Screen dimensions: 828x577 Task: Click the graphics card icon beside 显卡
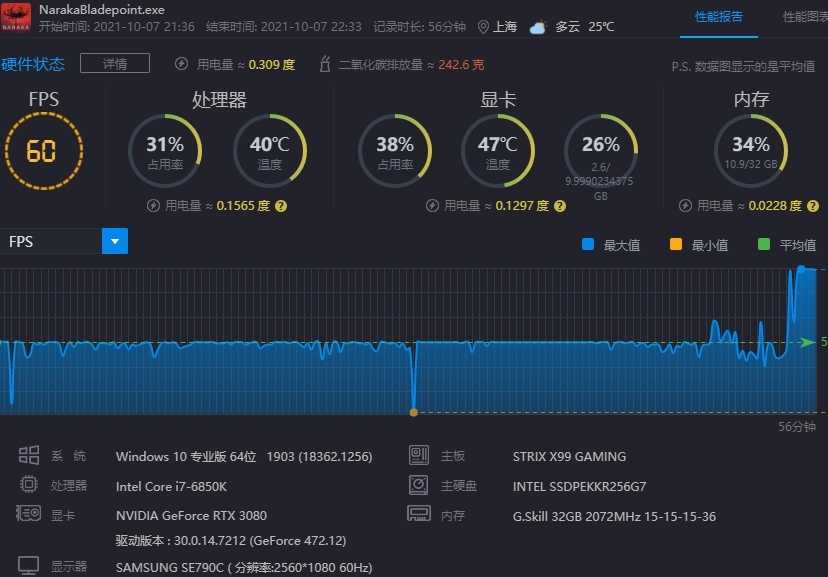pyautogui.click(x=29, y=513)
